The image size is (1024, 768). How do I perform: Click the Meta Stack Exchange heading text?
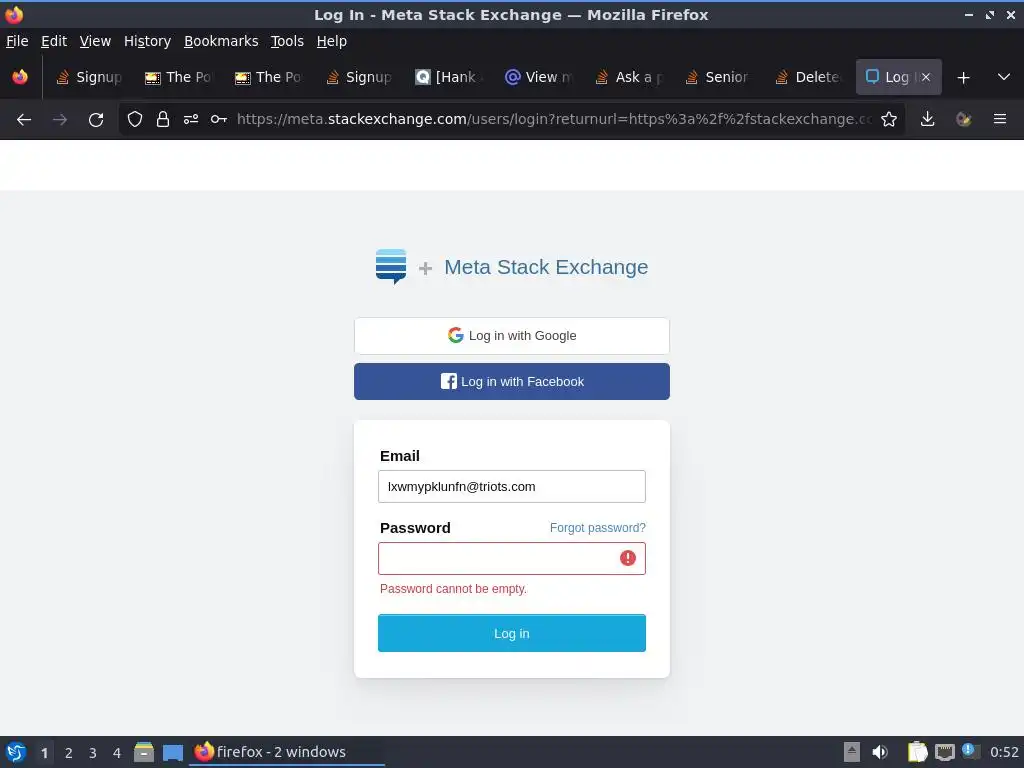pos(546,266)
